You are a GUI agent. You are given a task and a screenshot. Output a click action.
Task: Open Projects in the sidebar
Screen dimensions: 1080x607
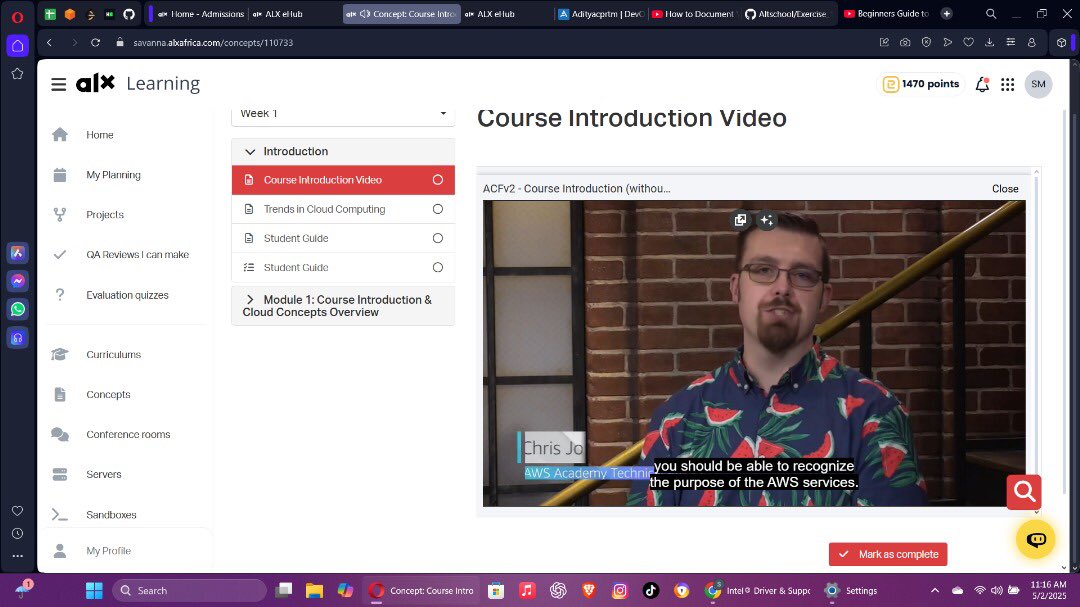coord(105,215)
